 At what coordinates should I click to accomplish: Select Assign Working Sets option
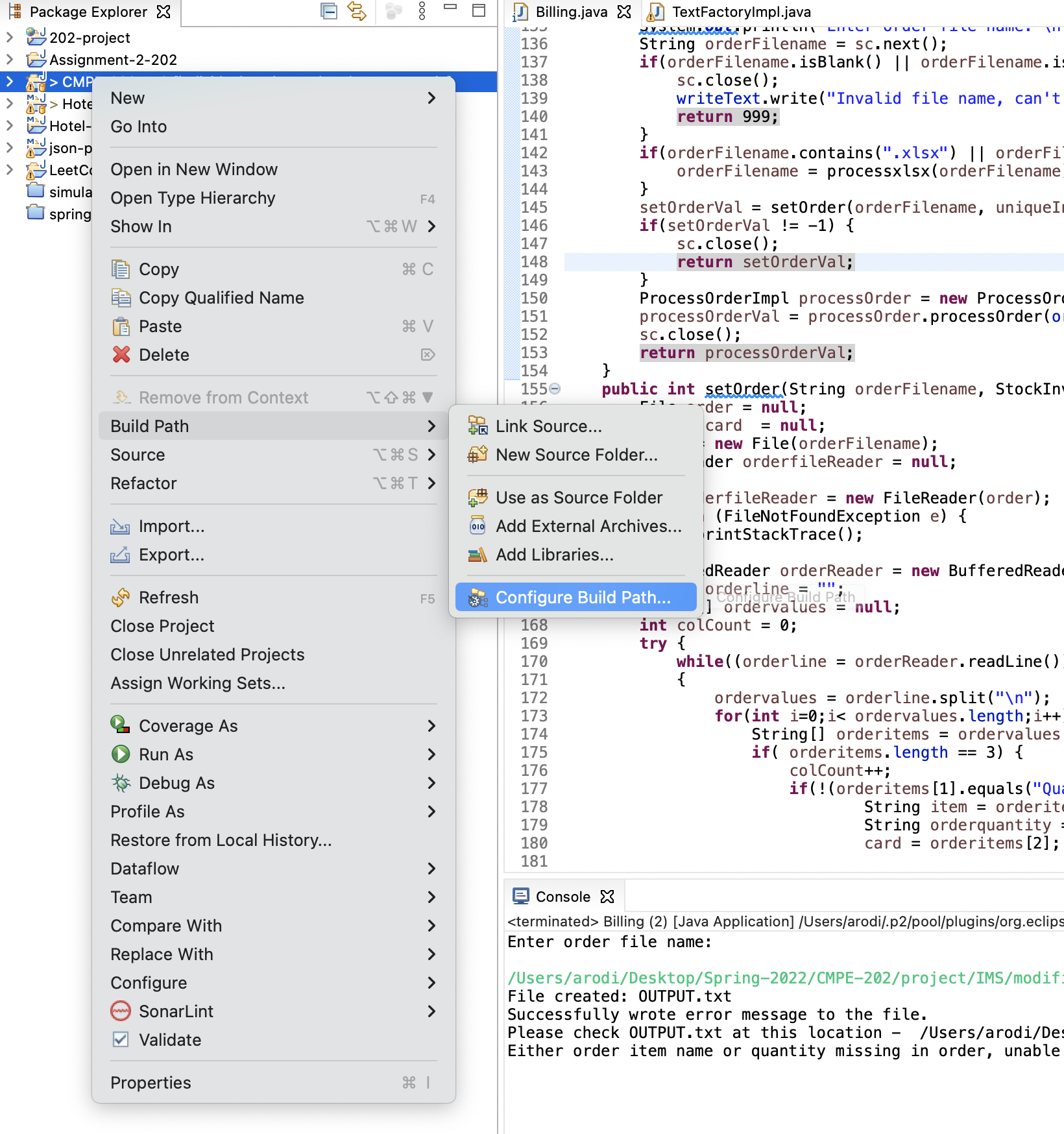pyautogui.click(x=273, y=683)
